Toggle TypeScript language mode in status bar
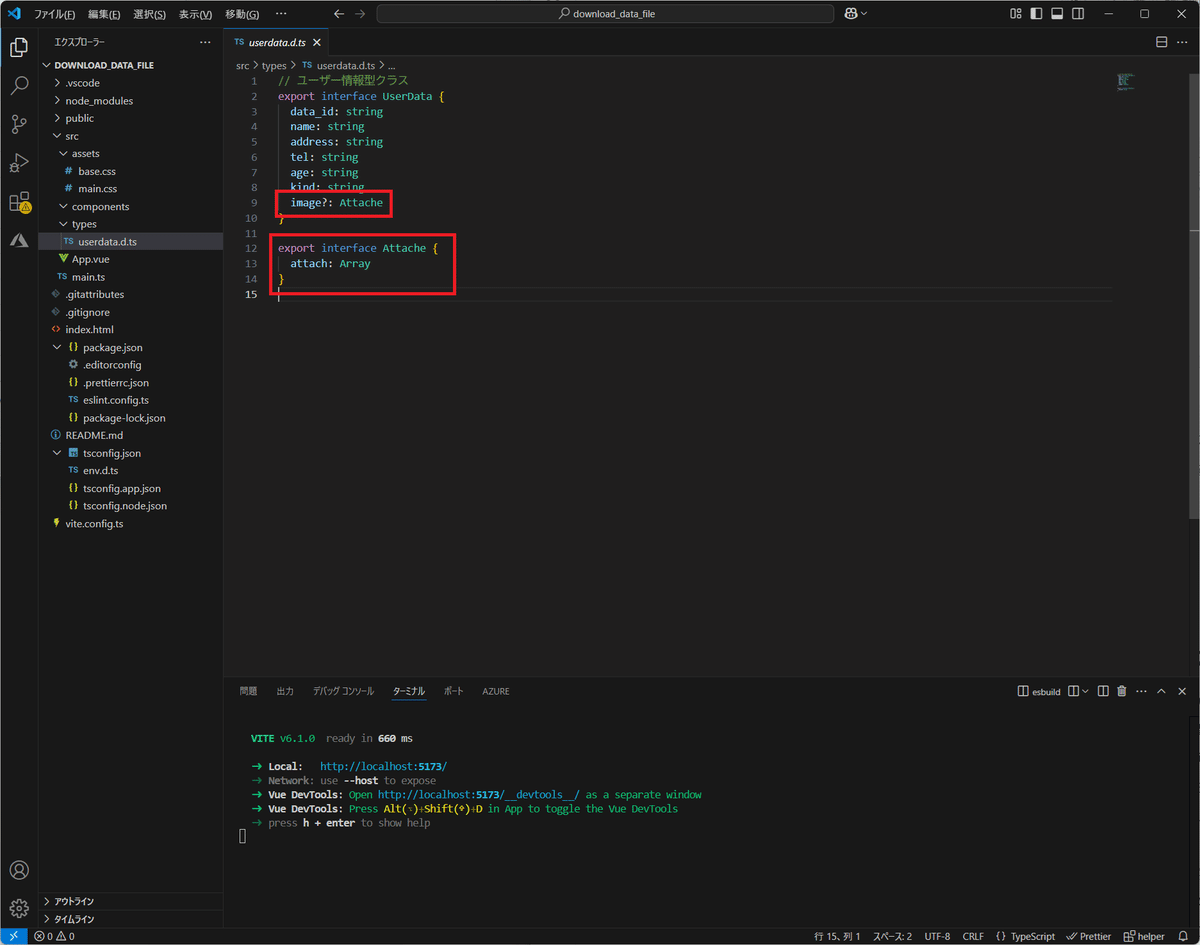1200x945 pixels. tap(1031, 936)
